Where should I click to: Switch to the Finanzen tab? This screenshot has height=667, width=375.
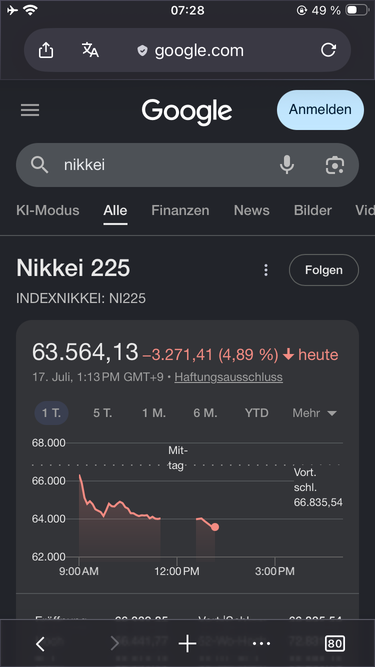pyautogui.click(x=180, y=211)
